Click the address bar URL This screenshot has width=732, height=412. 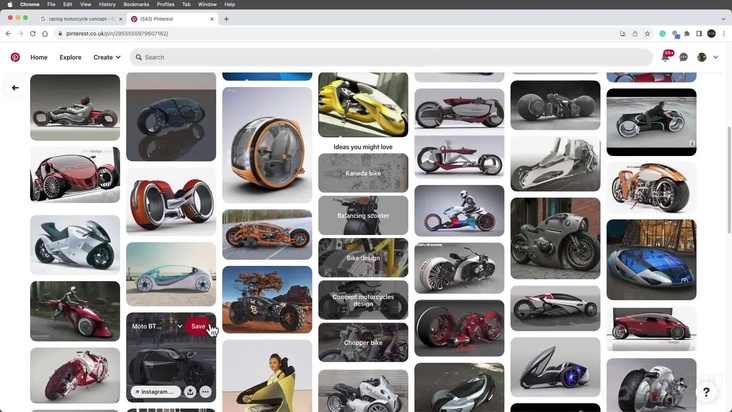(117, 34)
